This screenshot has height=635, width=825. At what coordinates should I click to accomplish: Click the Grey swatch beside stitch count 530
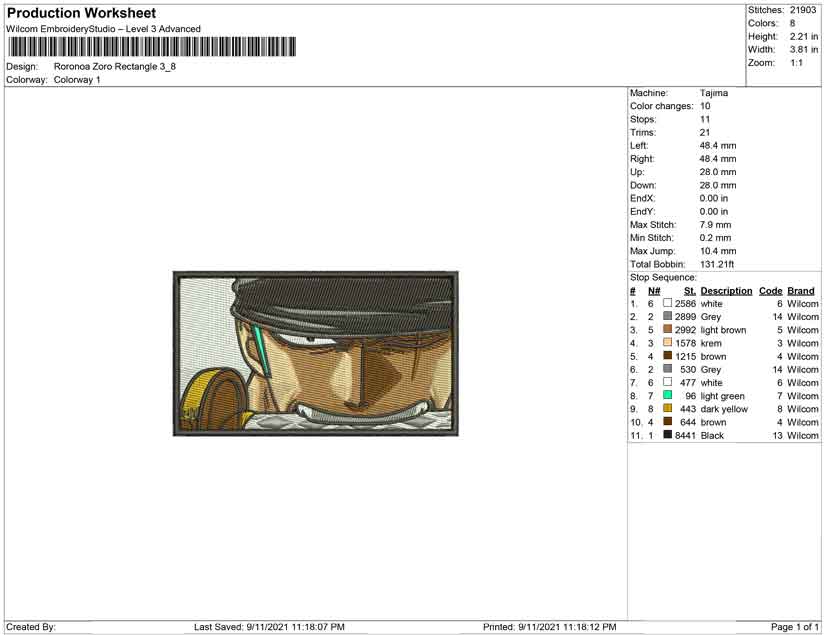[667, 369]
